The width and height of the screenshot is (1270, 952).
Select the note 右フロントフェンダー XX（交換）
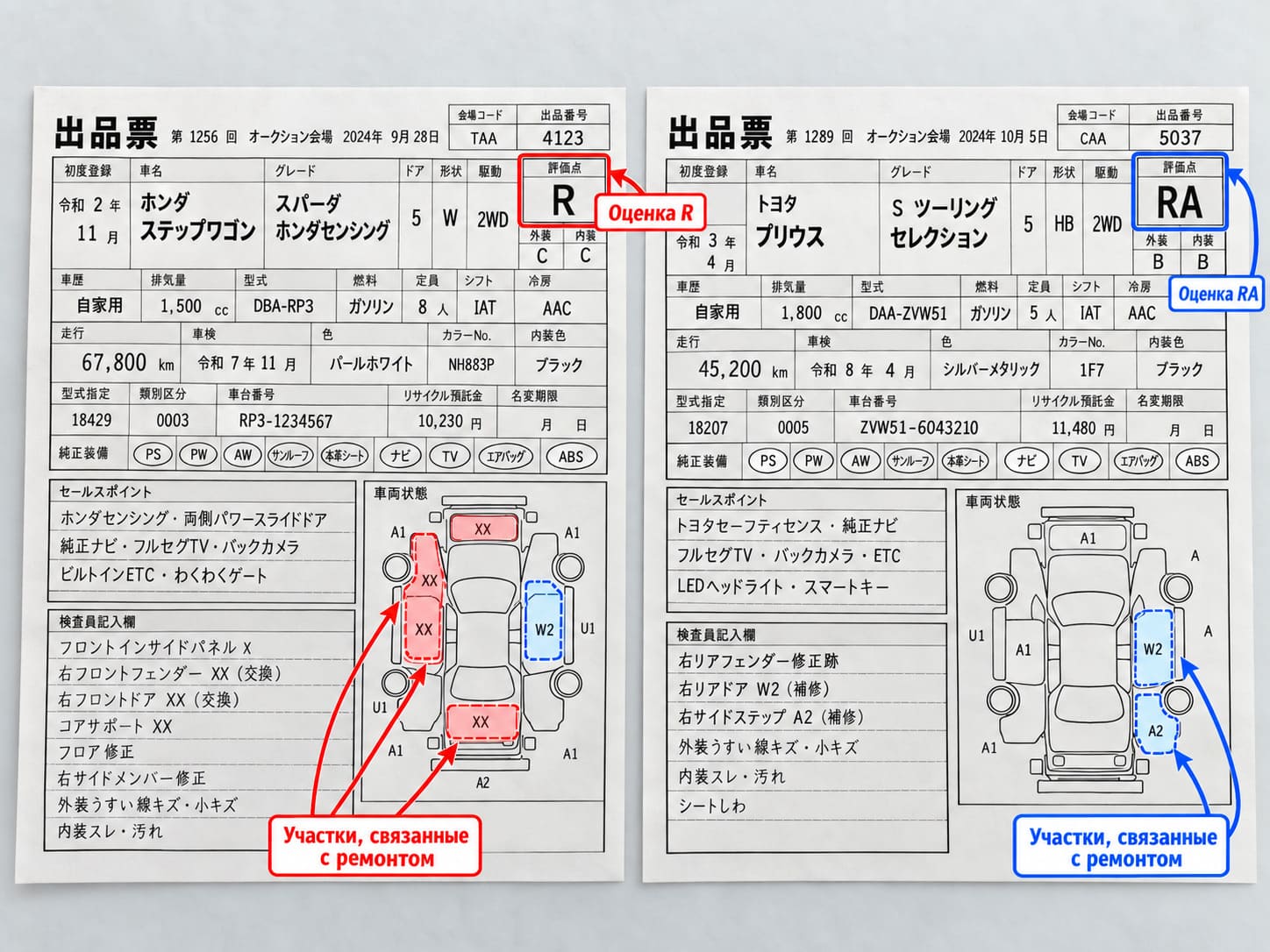click(x=170, y=674)
